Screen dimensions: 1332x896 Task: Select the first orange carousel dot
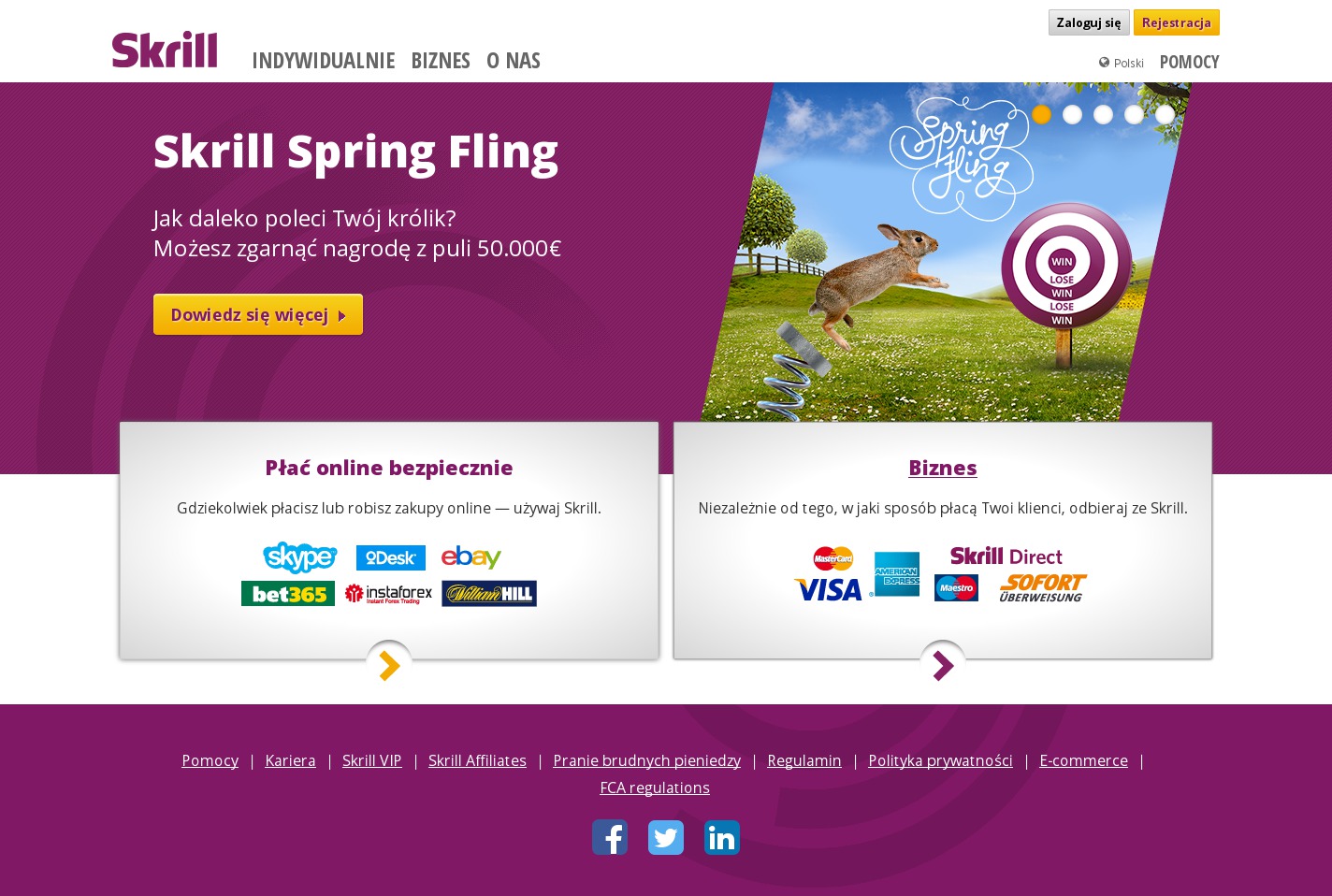1042,114
